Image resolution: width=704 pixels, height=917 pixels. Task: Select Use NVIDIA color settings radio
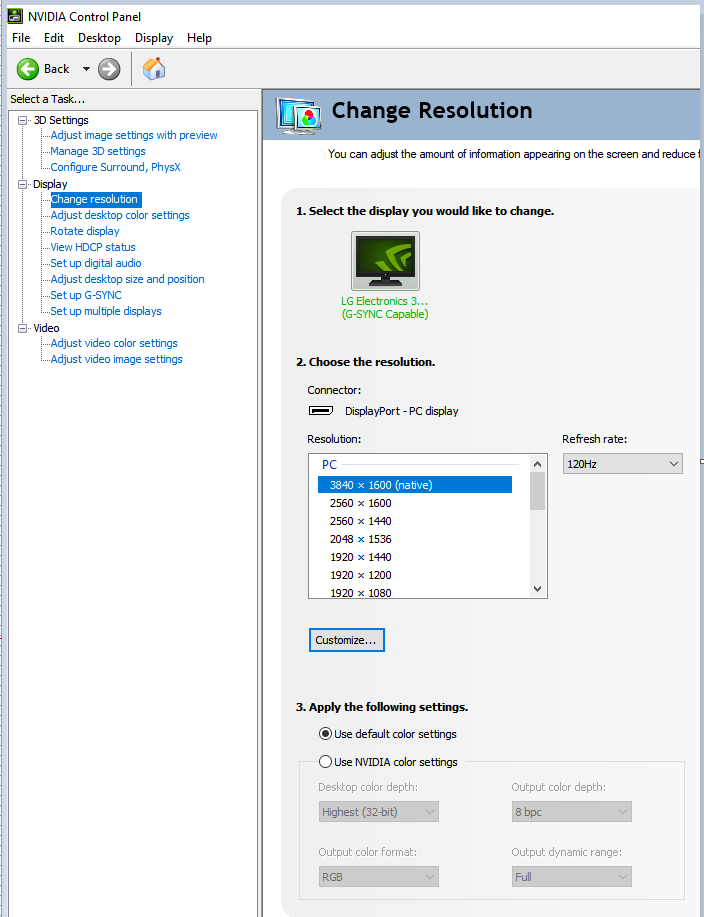325,761
